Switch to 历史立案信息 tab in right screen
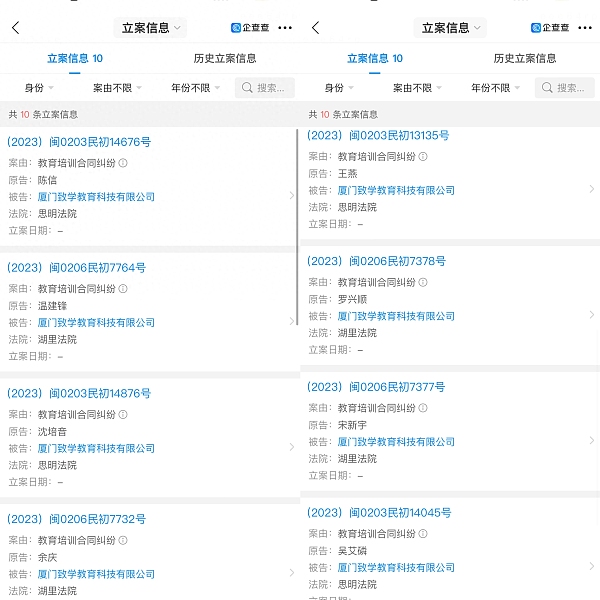 click(x=525, y=59)
